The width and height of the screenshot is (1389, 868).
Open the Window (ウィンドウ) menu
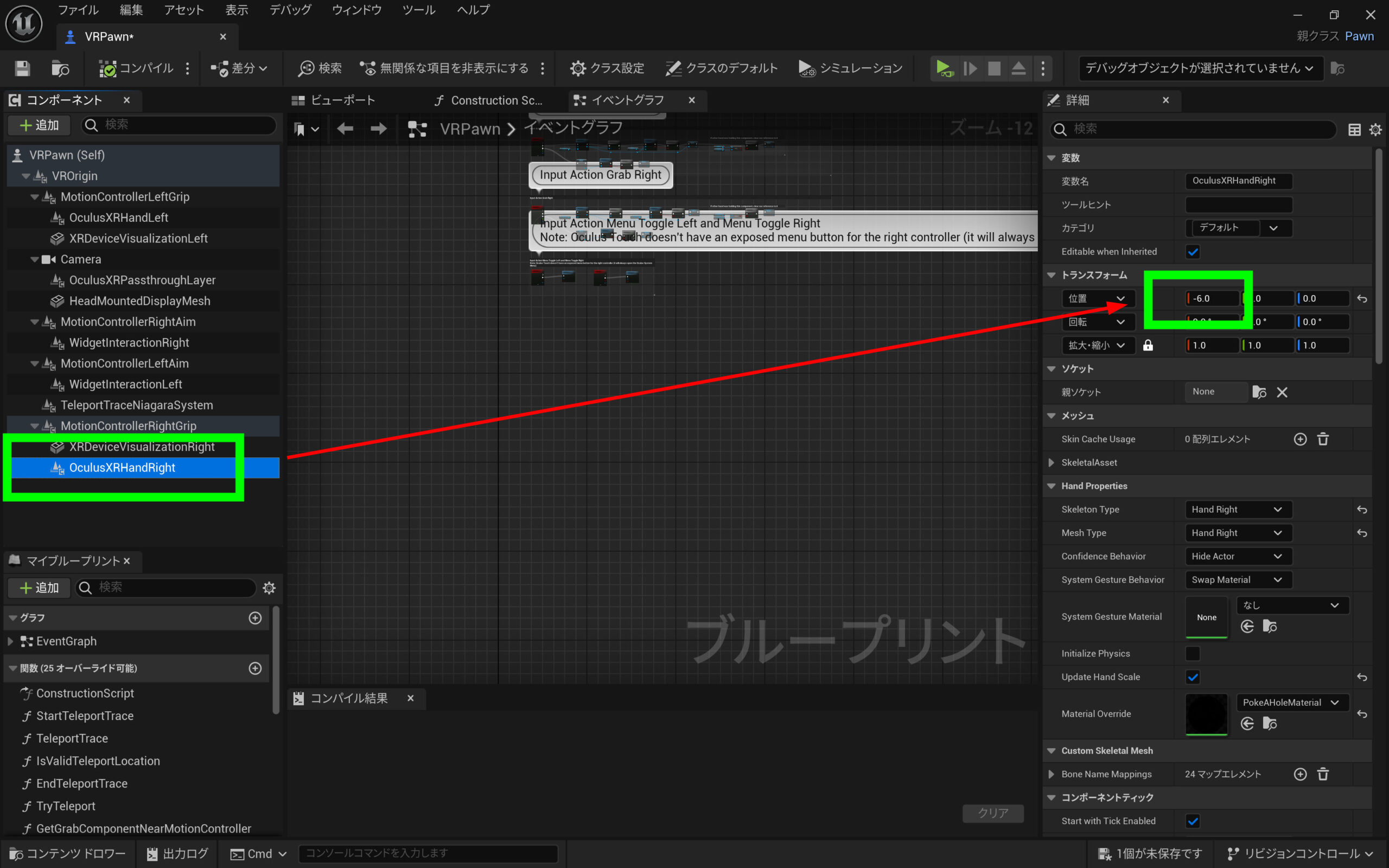tap(356, 10)
